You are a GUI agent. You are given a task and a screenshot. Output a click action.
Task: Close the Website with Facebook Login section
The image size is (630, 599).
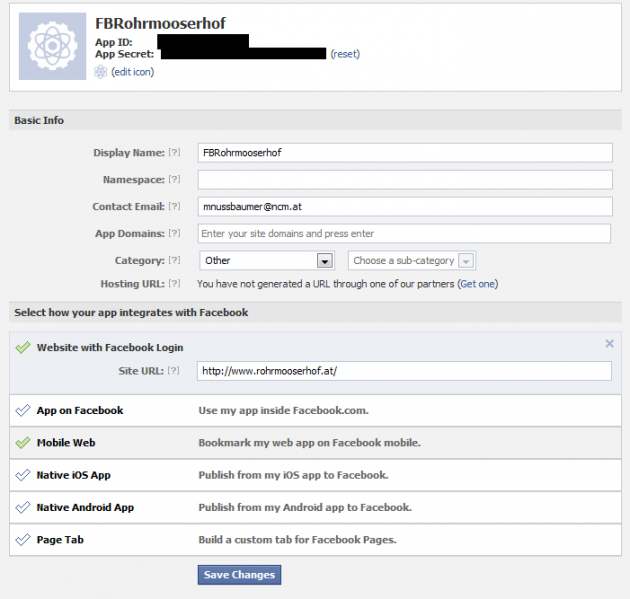point(610,344)
